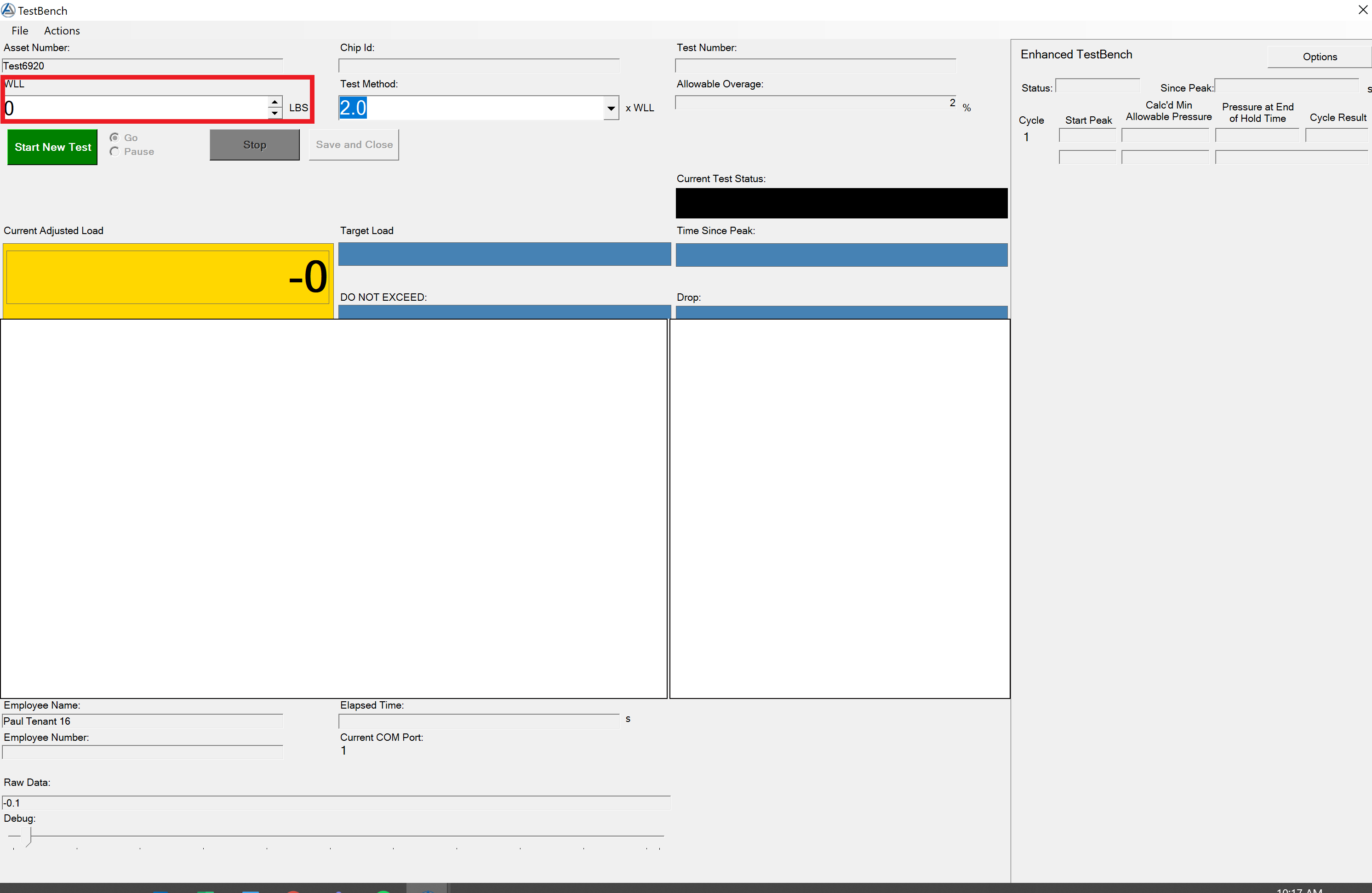Select the Pause radio button

[115, 151]
